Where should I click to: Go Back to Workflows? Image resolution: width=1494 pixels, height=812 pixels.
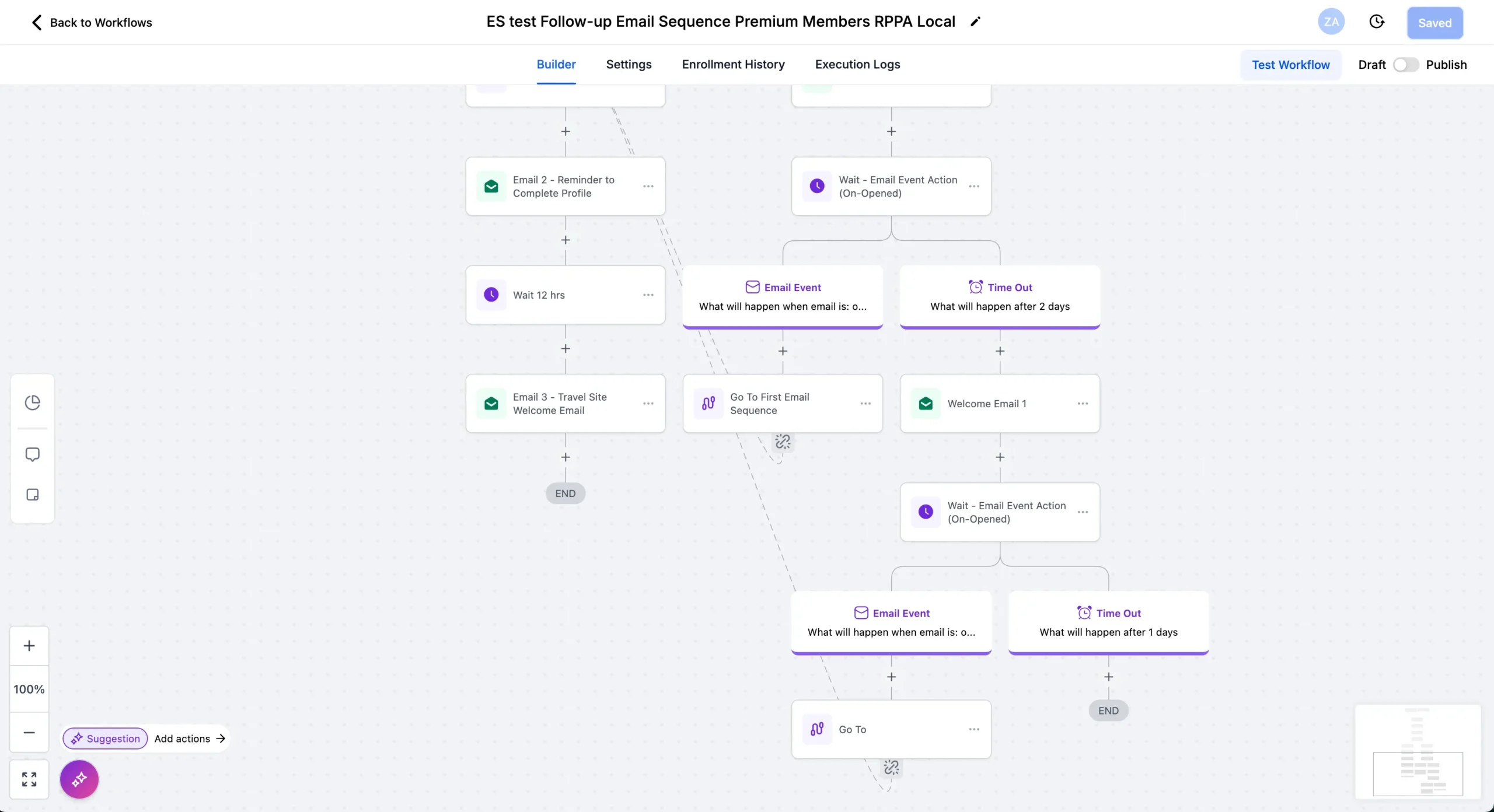click(92, 23)
